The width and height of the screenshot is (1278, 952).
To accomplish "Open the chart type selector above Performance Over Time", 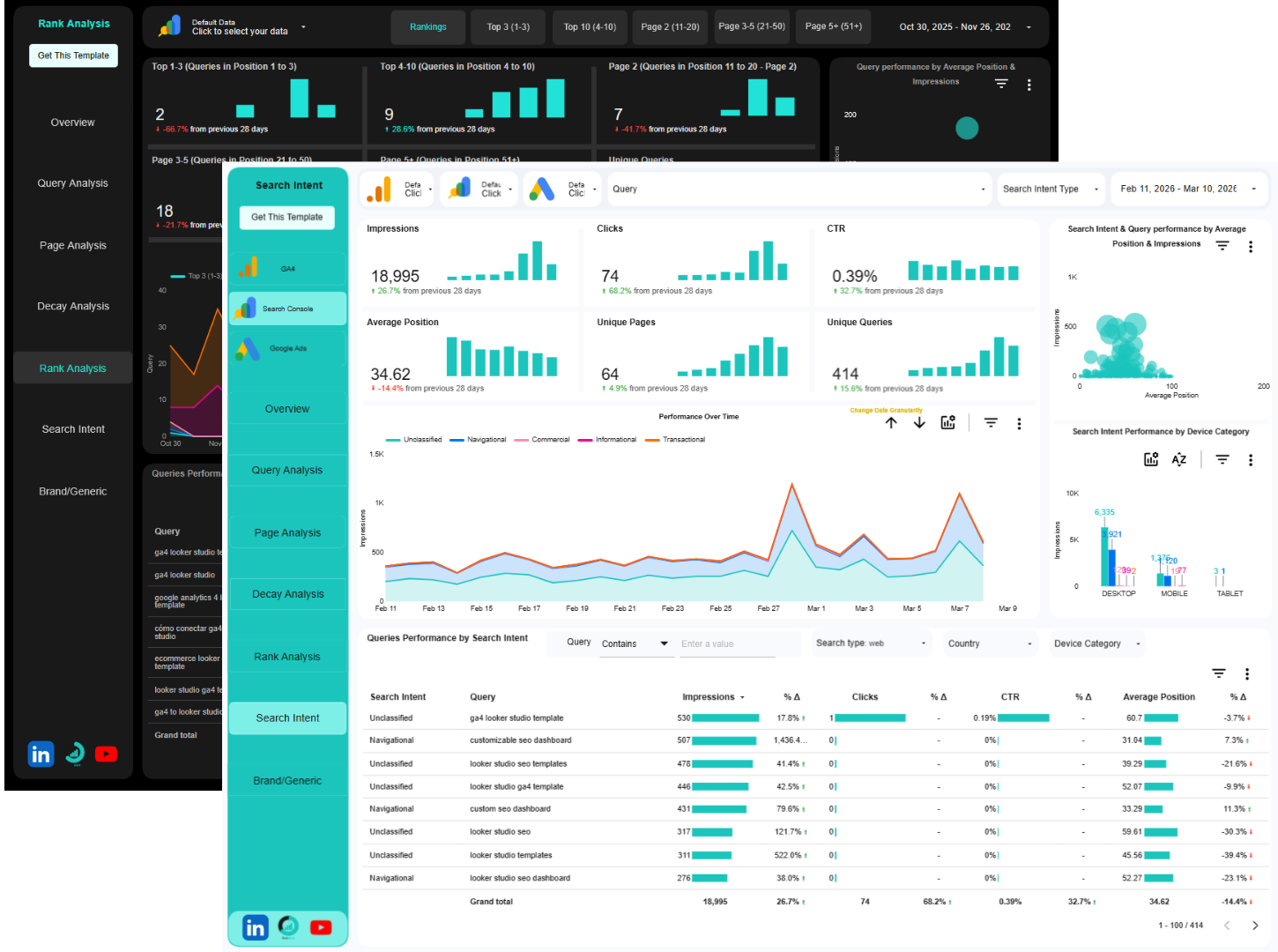I will pyautogui.click(x=947, y=422).
